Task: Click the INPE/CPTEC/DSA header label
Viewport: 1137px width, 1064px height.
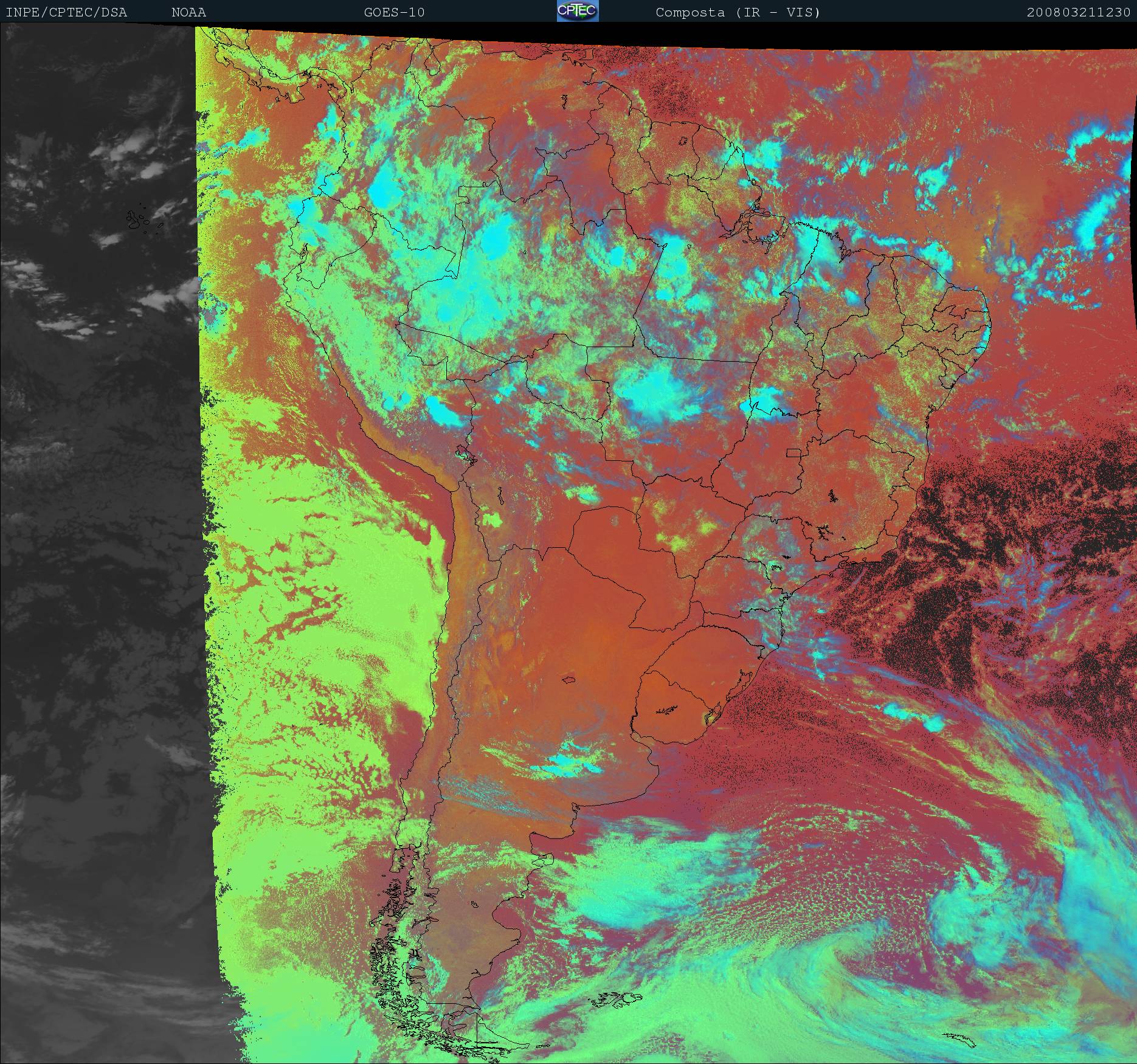Action: pyautogui.click(x=66, y=12)
